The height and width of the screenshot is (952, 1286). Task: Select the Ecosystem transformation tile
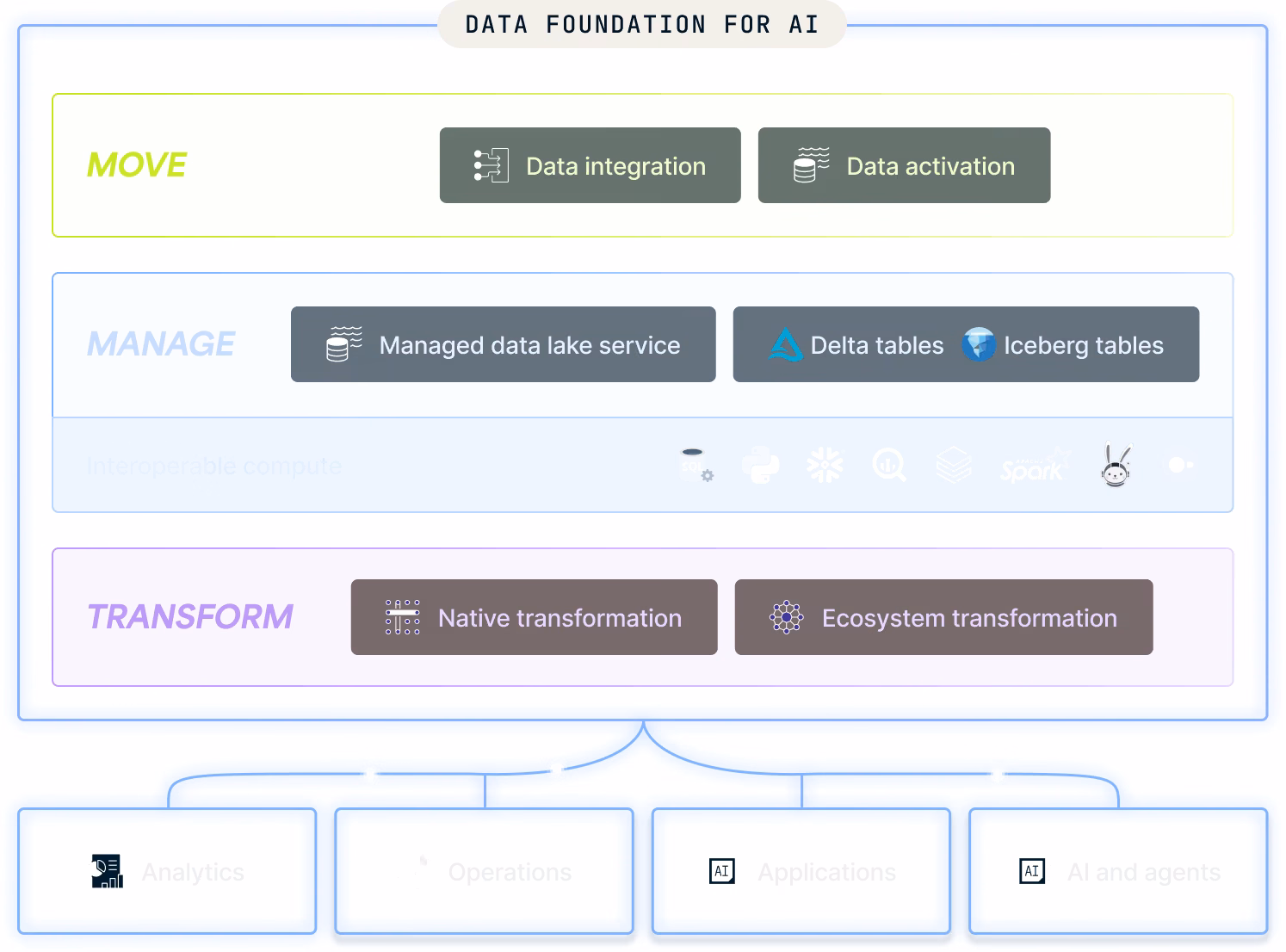pos(943,617)
